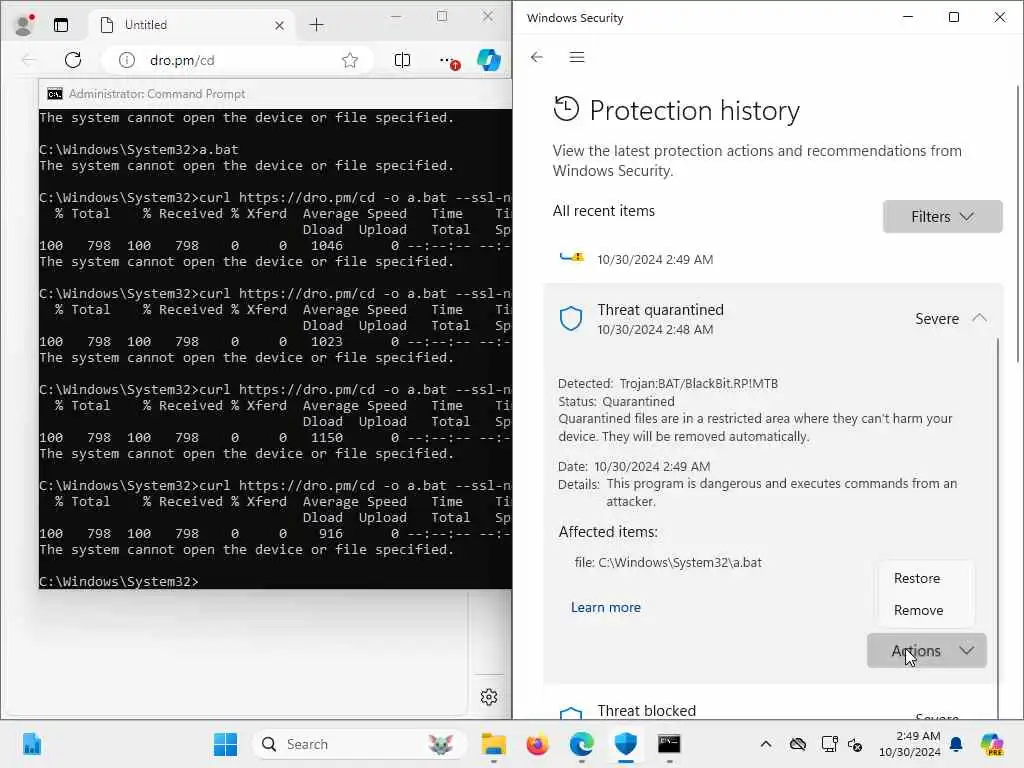
Task: Open the Actions dropdown button
Action: coord(926,650)
